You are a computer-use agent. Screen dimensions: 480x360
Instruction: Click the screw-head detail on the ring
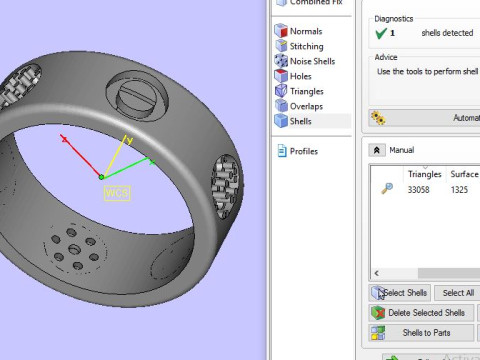click(137, 96)
